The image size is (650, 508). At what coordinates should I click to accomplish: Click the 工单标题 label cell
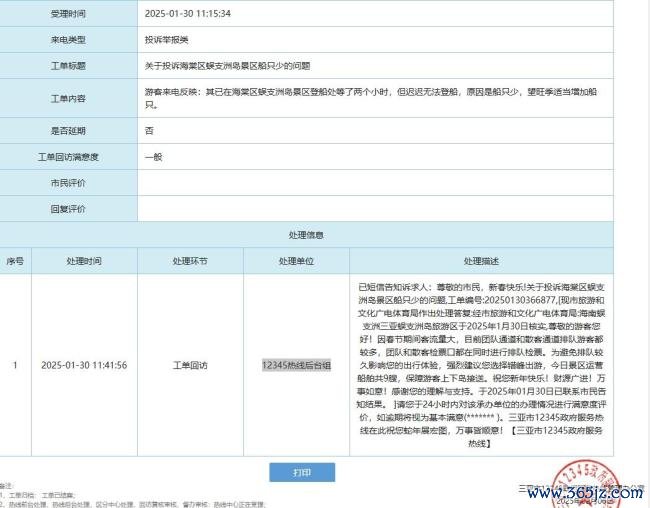[x=68, y=66]
